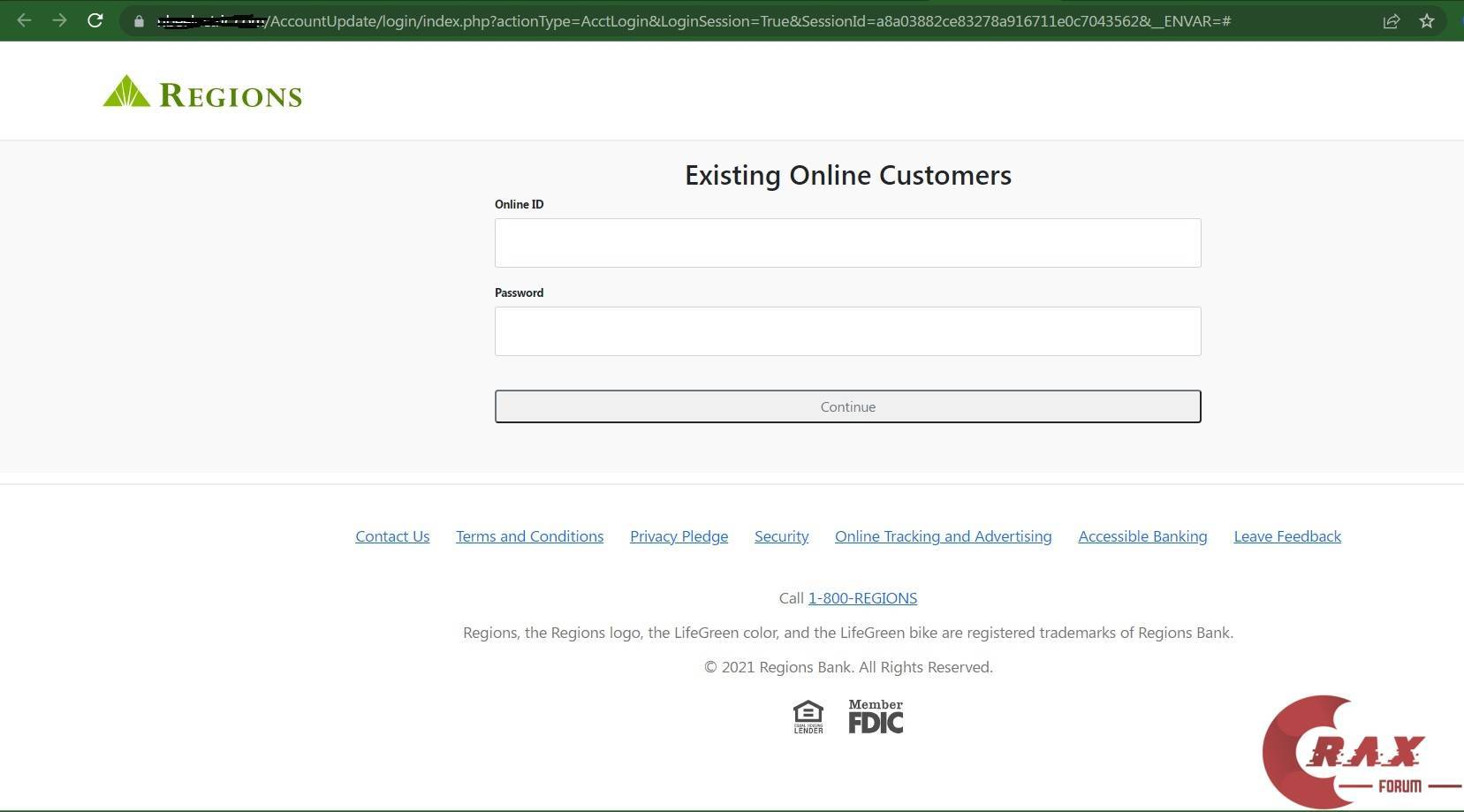Share this page via share icon
Image resolution: width=1464 pixels, height=812 pixels.
point(1392,21)
